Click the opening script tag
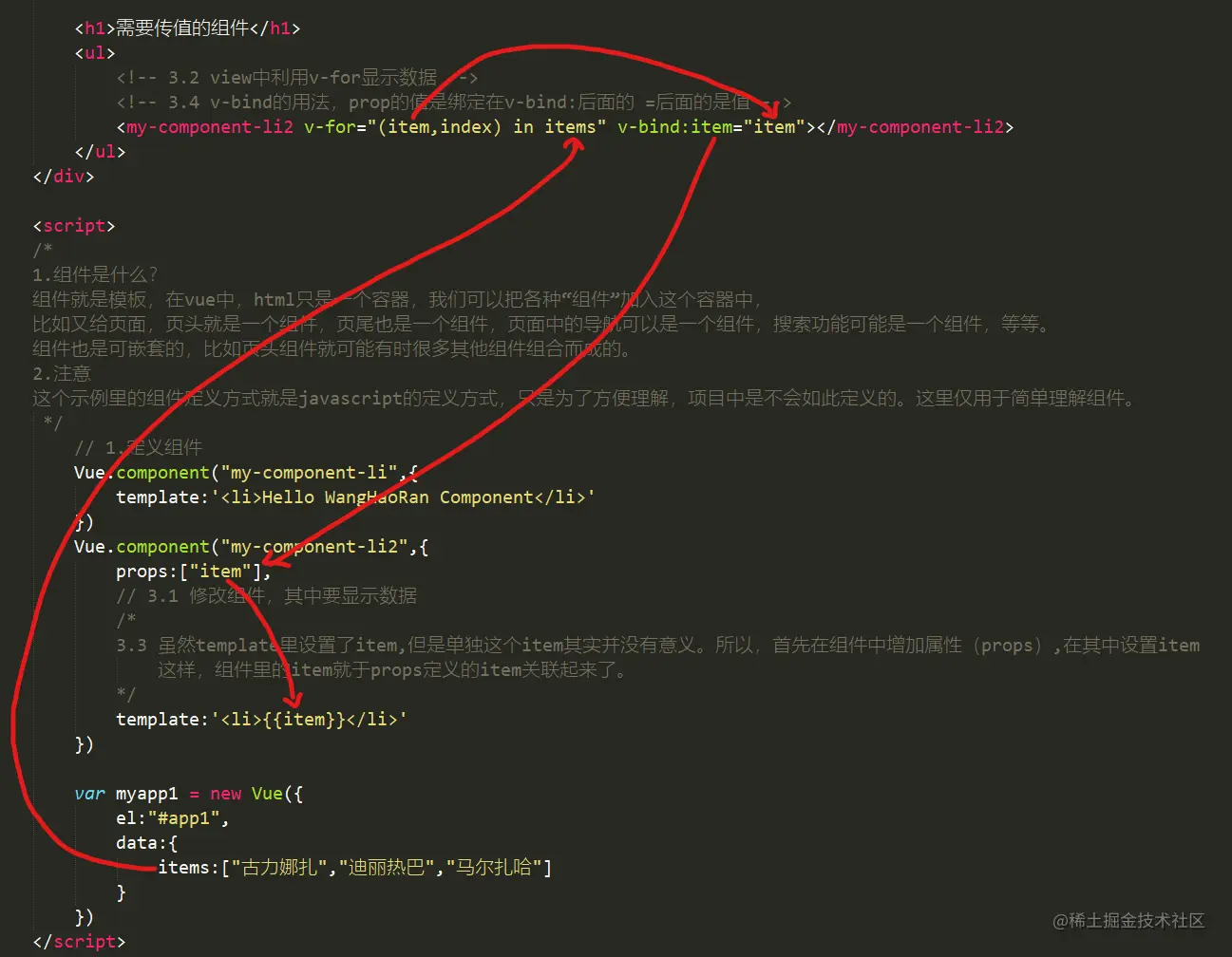The image size is (1232, 957). (74, 225)
